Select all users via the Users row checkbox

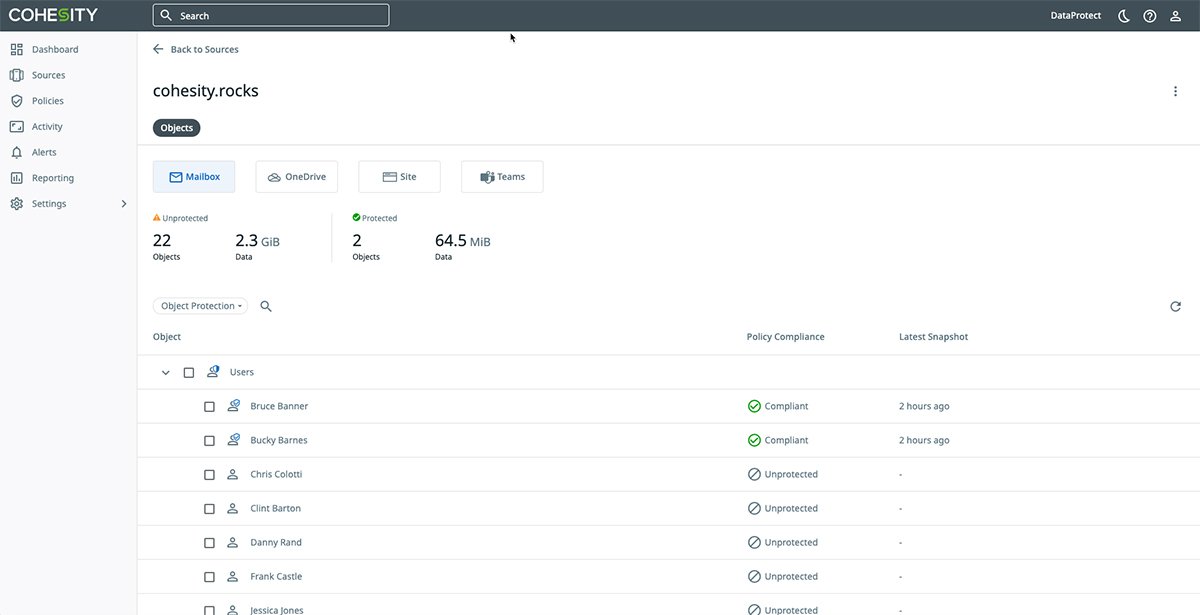click(189, 371)
